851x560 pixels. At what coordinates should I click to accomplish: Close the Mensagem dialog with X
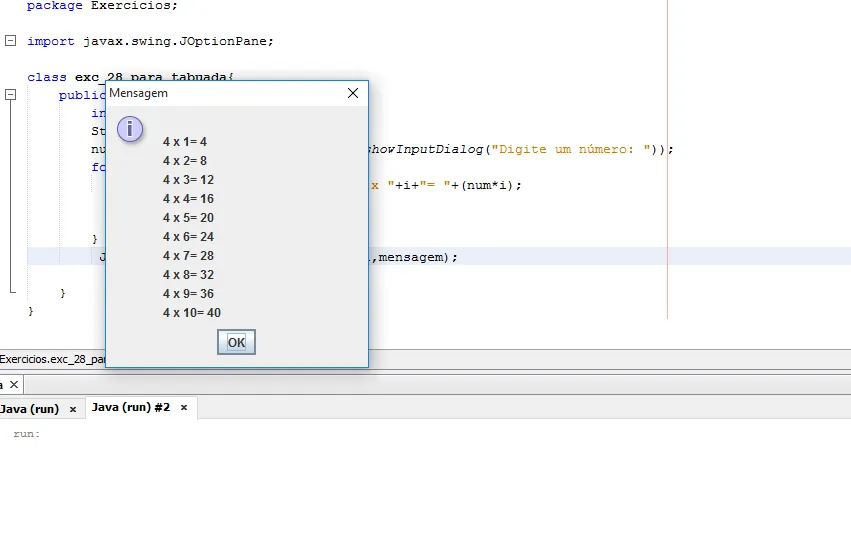[x=353, y=93]
